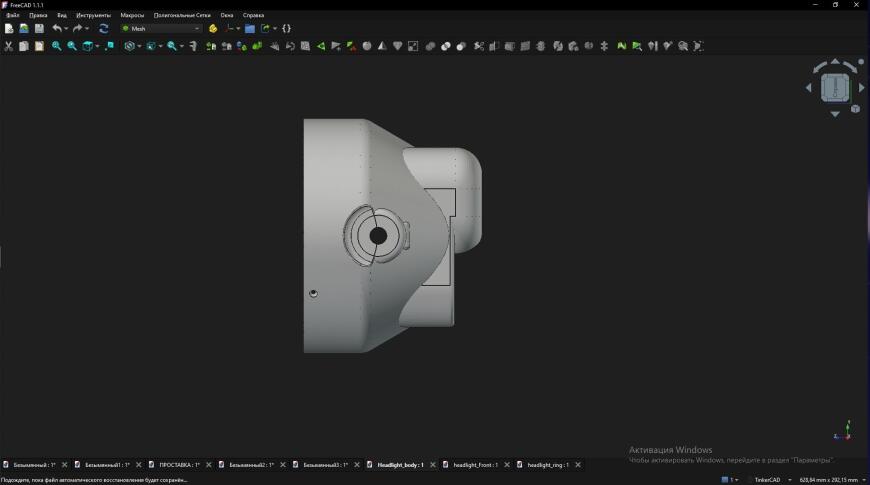Image resolution: width=870 pixels, height=485 pixels.
Task: Click the blue Group folder icon
Action: click(250, 28)
